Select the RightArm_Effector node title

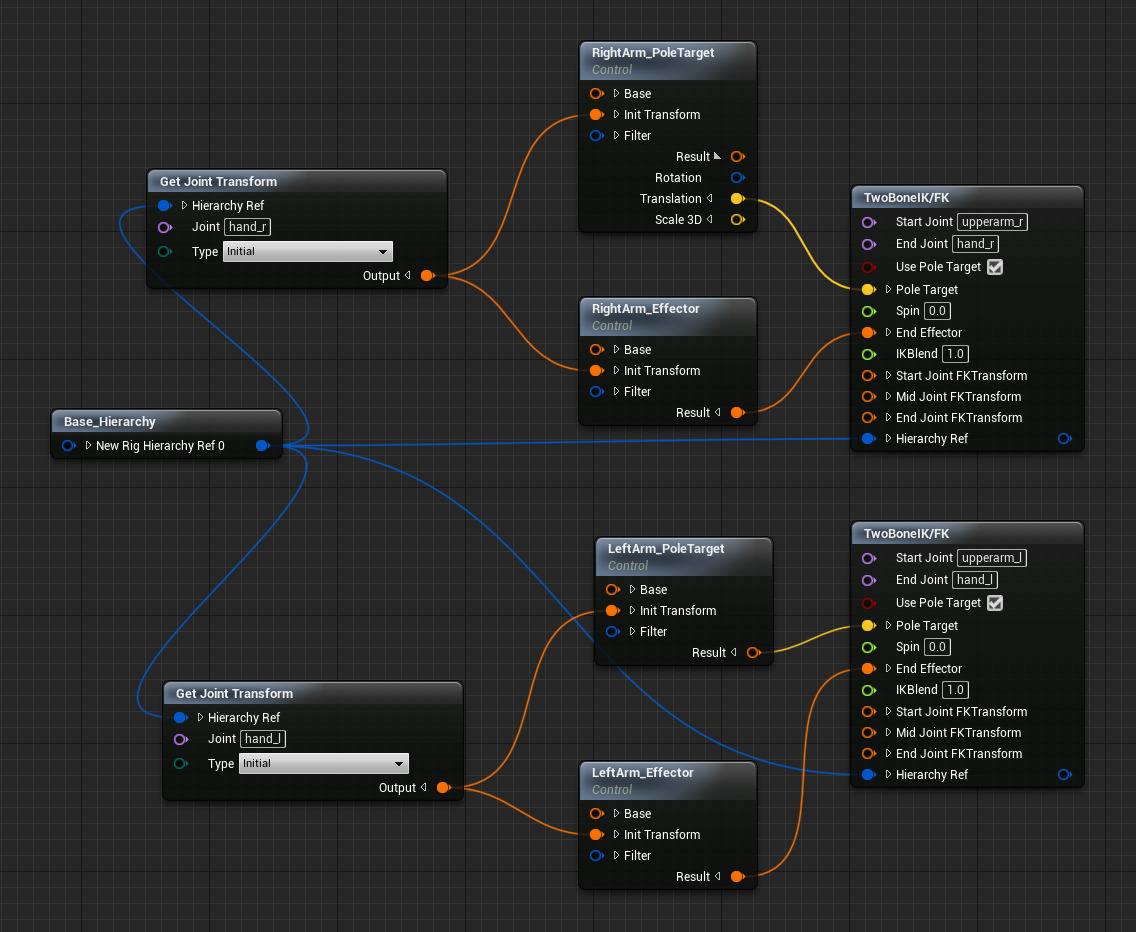pos(646,309)
